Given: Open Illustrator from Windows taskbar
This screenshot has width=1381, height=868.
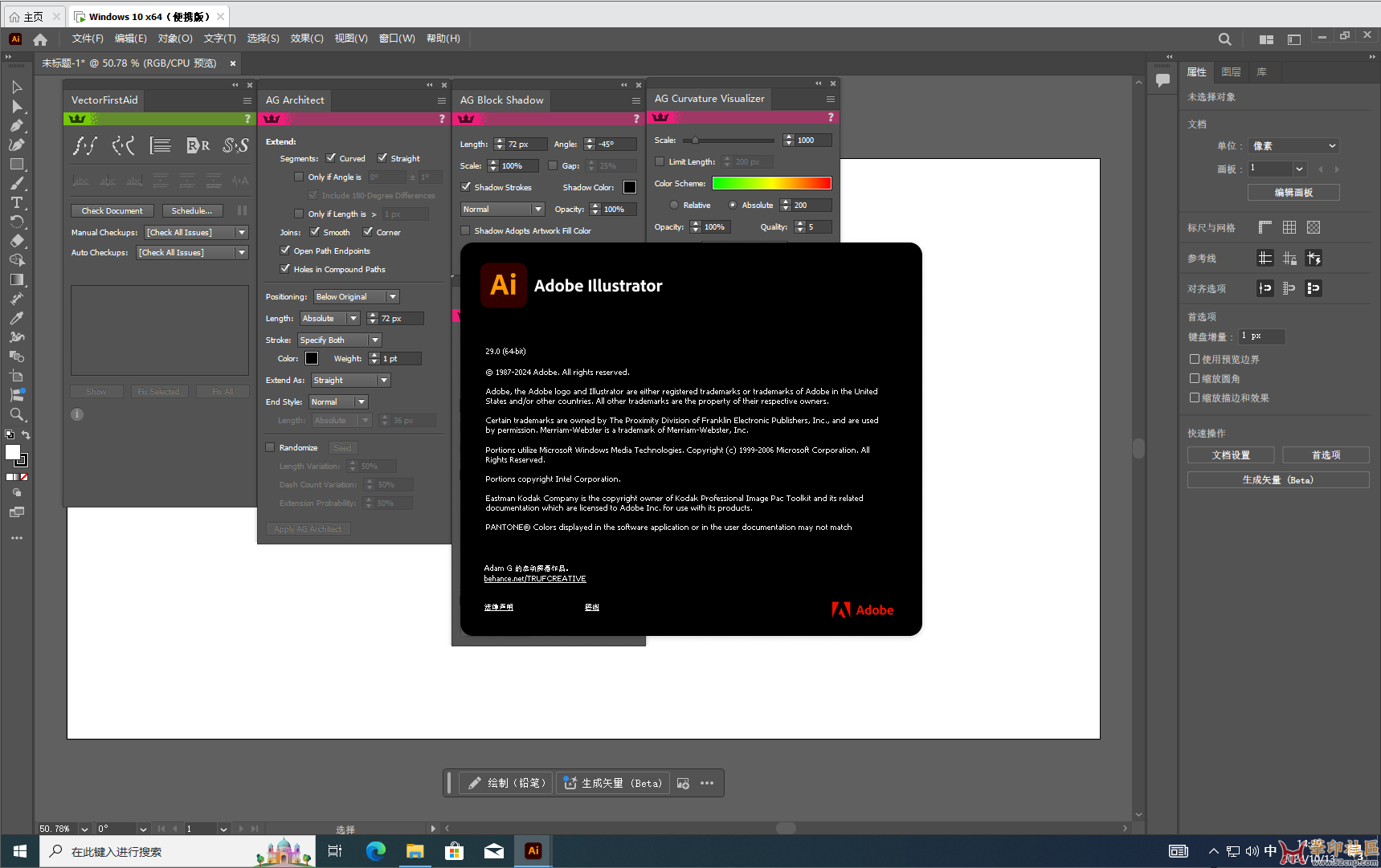Looking at the screenshot, I should coord(533,851).
